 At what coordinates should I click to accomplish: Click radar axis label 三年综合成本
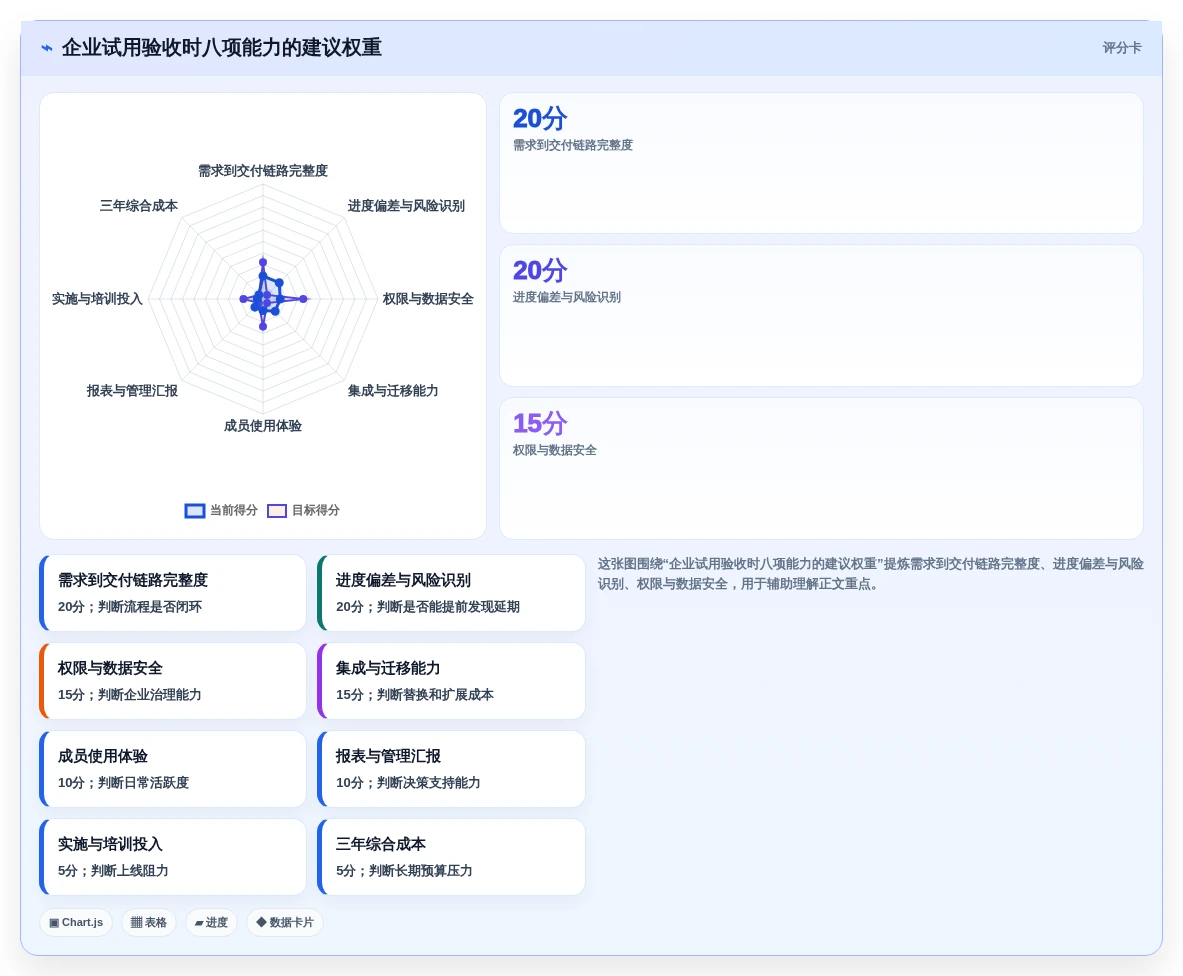click(x=139, y=206)
